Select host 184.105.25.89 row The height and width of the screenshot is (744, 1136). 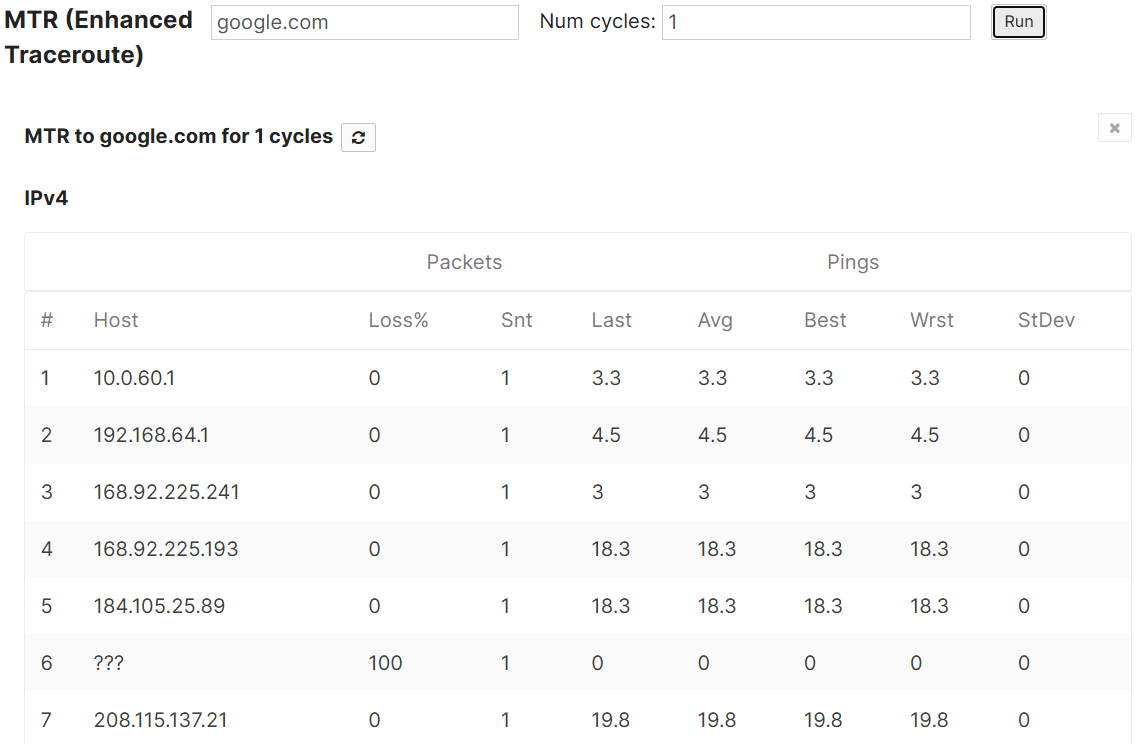(x=577, y=606)
